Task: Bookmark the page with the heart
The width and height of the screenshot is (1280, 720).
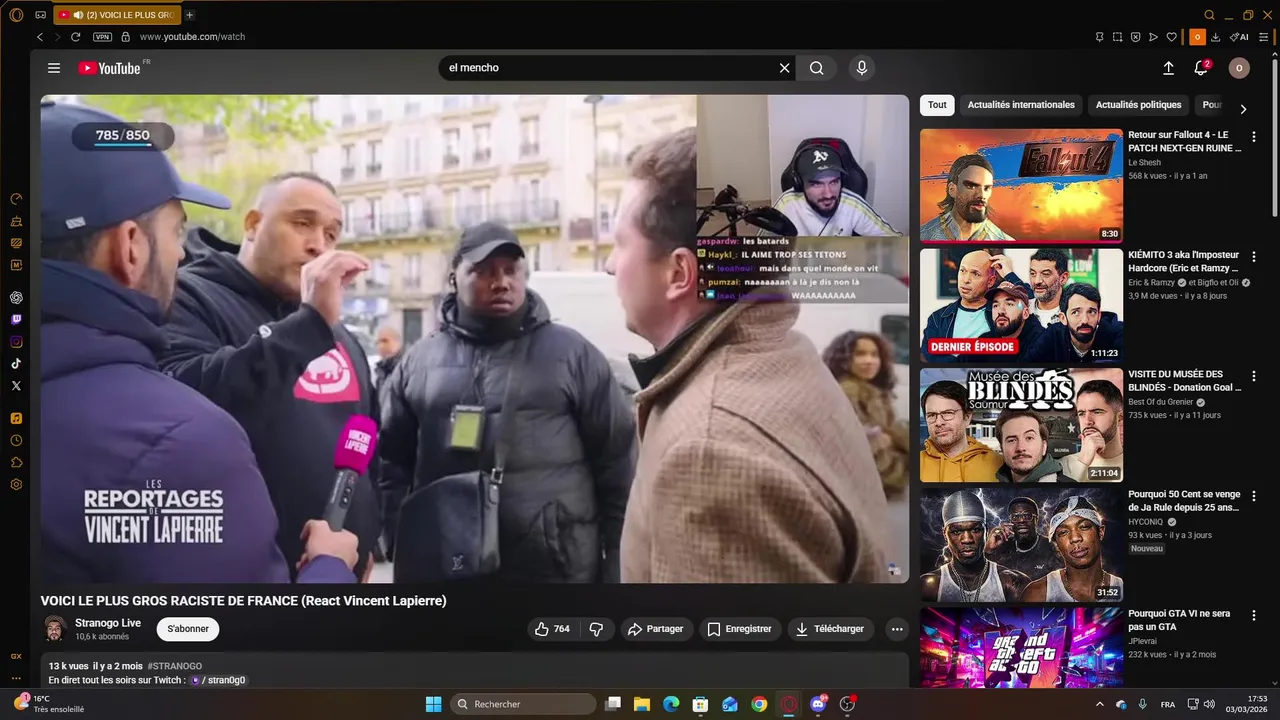Action: pos(1172,37)
